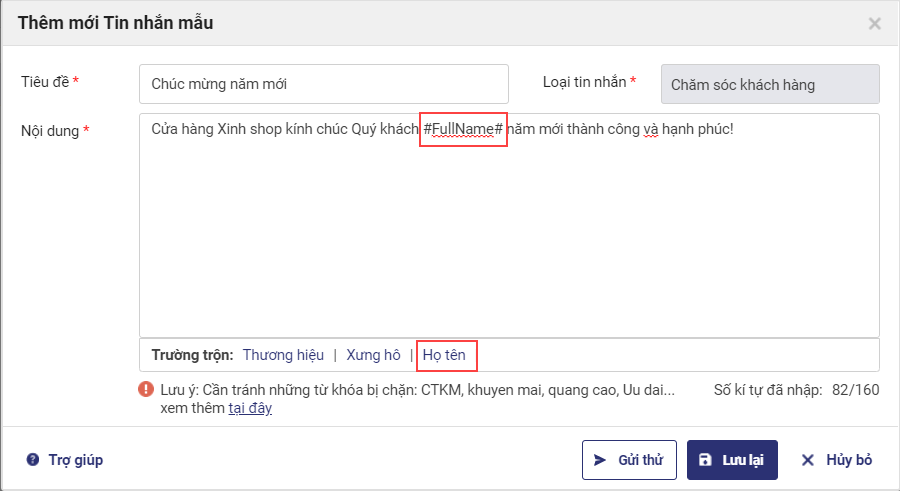Open the Trợ giúp help link
Viewport: 900px width, 491px height.
coord(75,460)
